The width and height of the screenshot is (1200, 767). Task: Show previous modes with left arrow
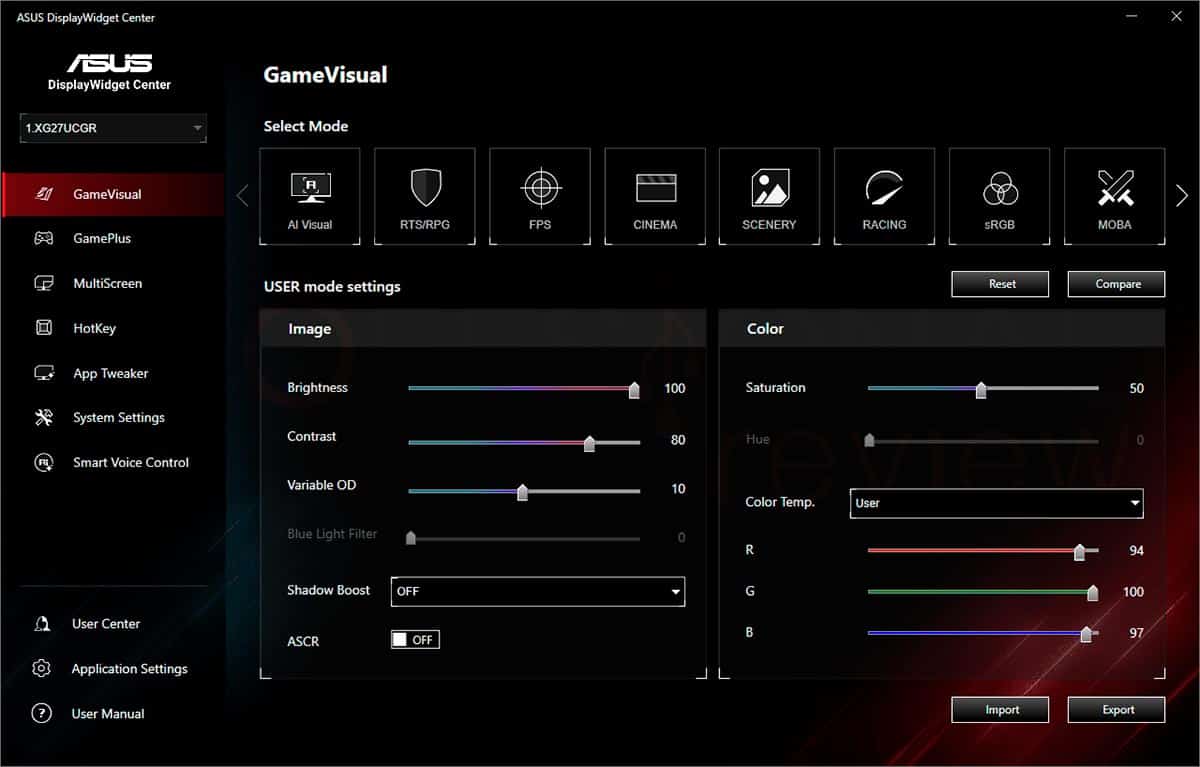[x=242, y=196]
